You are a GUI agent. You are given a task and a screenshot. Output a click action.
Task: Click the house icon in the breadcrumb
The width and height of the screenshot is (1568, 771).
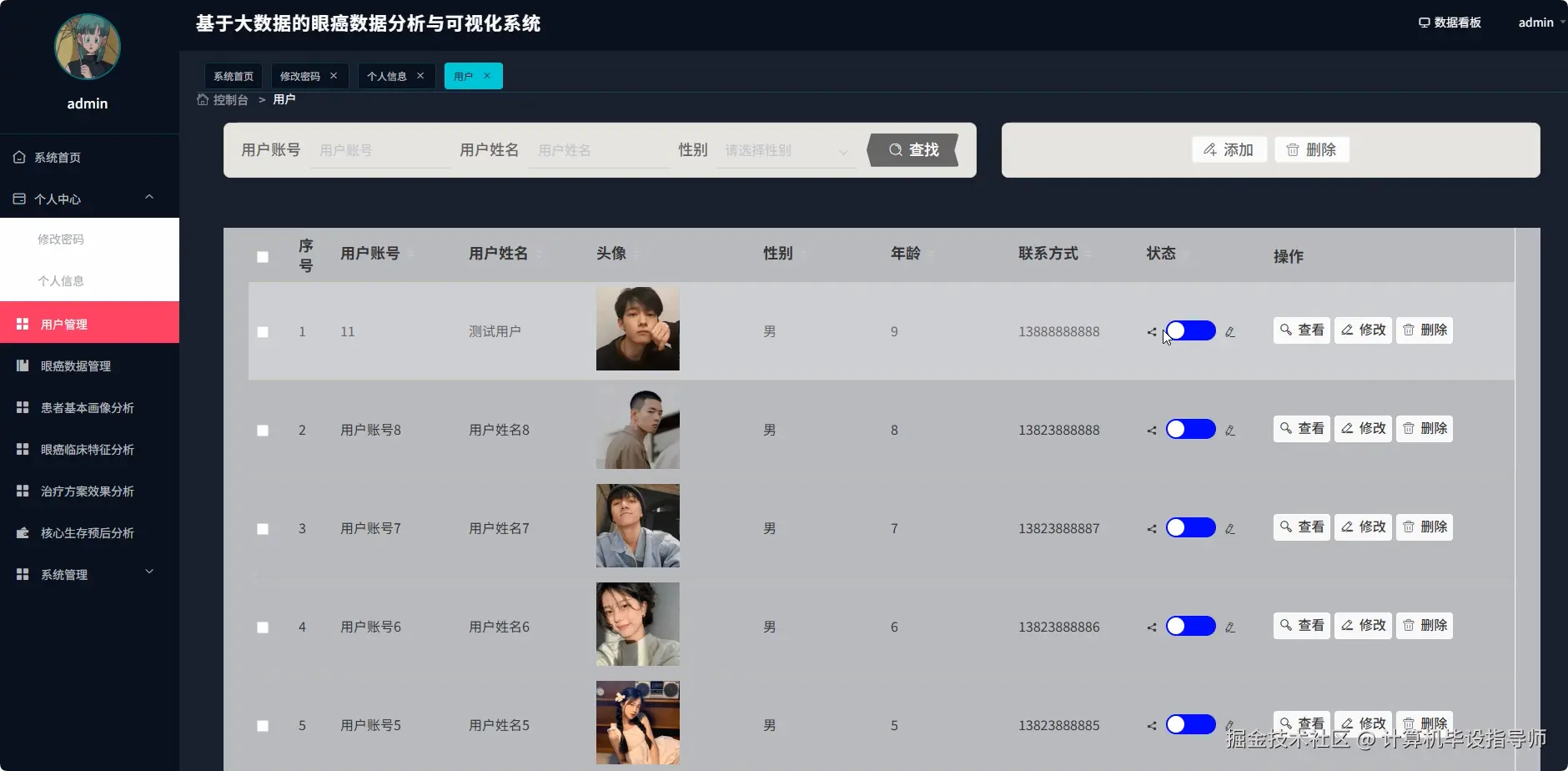[203, 99]
